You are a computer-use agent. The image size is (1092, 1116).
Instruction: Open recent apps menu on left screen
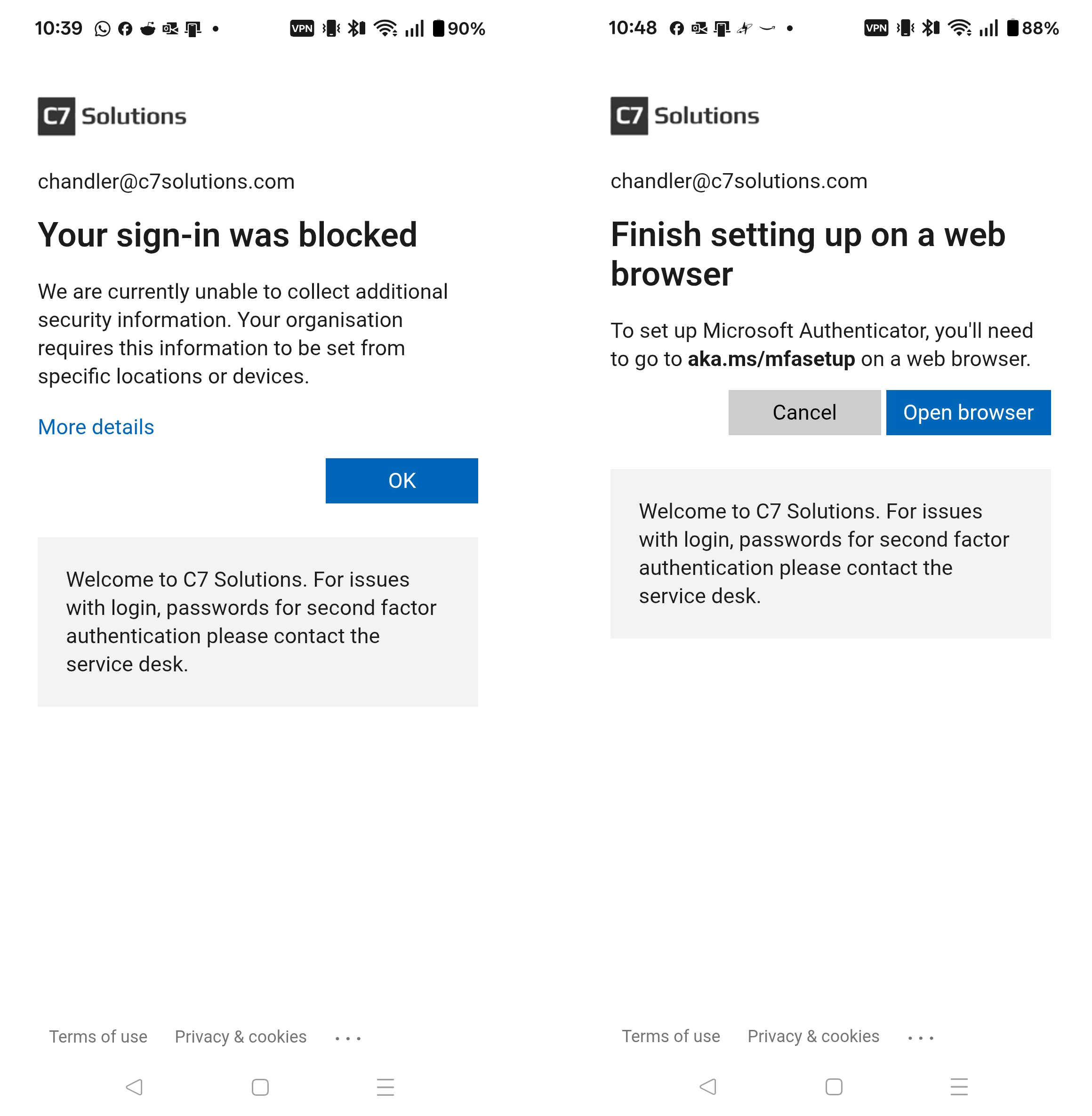coord(385,1087)
